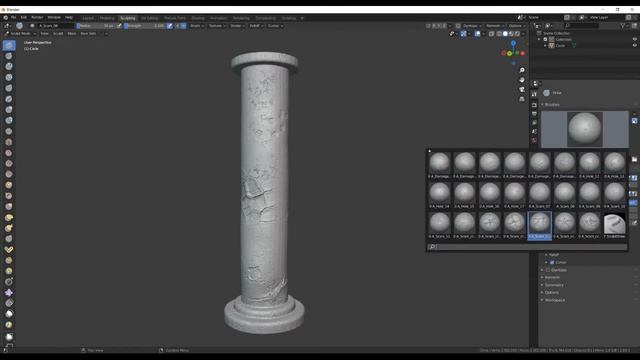Open the Remesh popover in header
This screenshot has height=360, width=640.
495,26
